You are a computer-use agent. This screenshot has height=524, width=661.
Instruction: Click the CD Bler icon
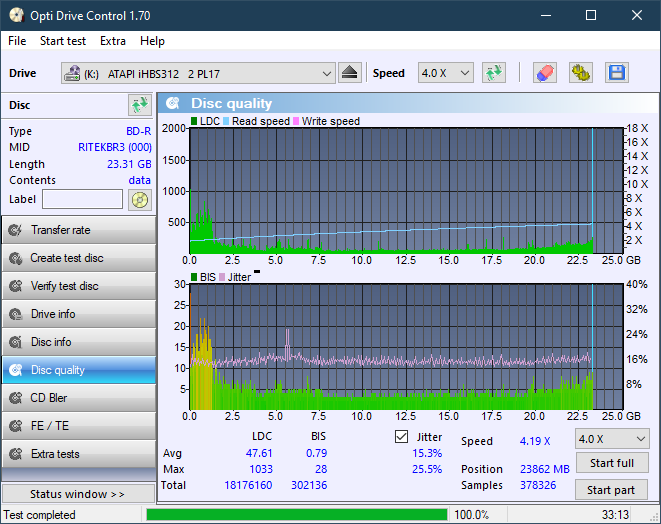(16, 398)
